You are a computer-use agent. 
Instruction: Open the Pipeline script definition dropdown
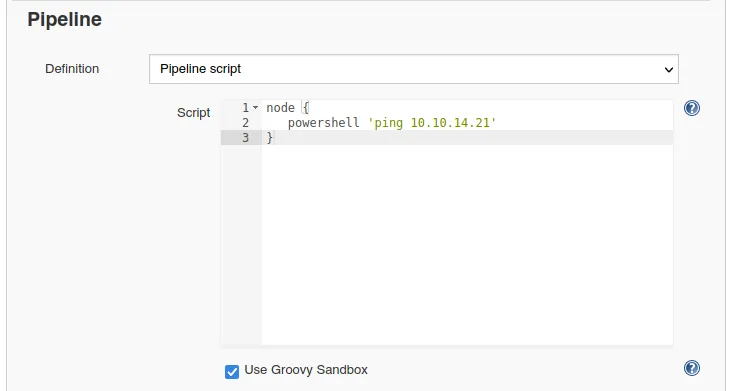(x=414, y=69)
